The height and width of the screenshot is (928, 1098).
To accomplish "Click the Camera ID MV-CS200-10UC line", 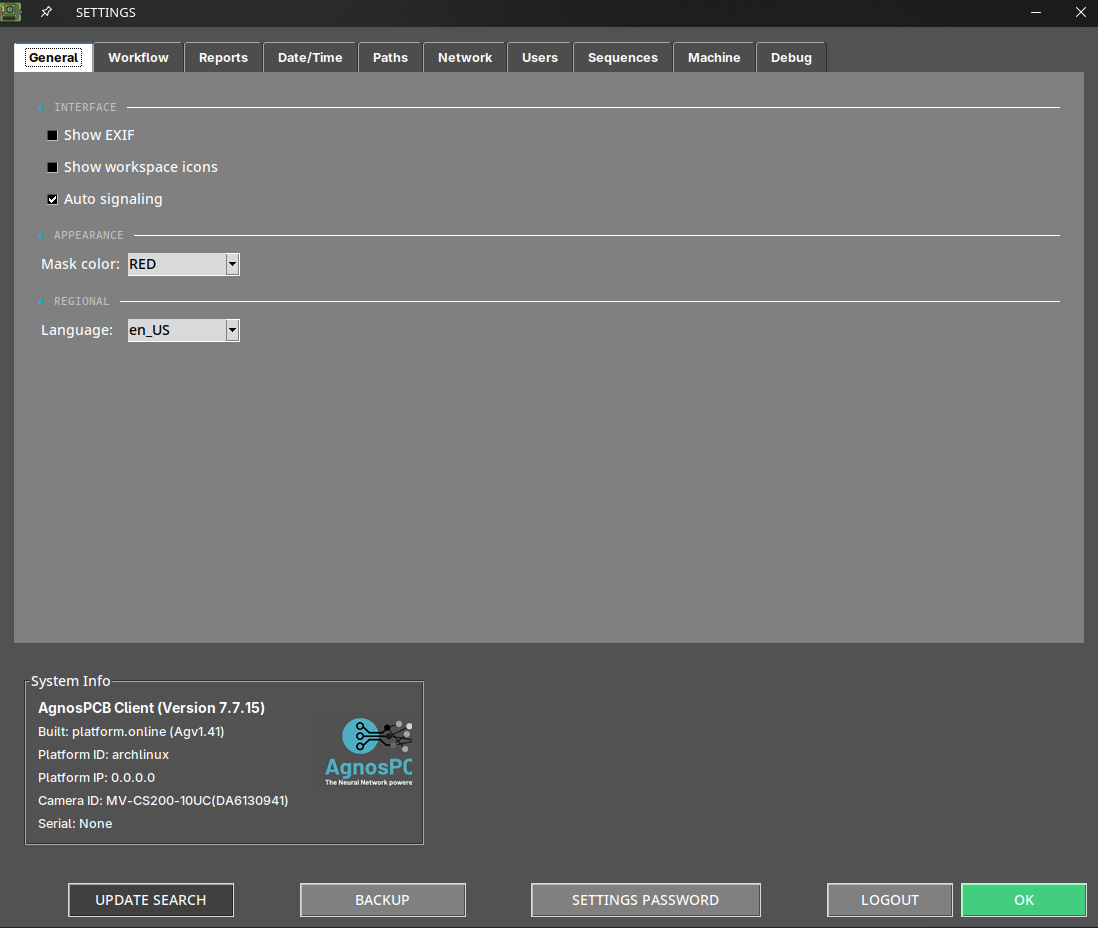I will coord(163,801).
